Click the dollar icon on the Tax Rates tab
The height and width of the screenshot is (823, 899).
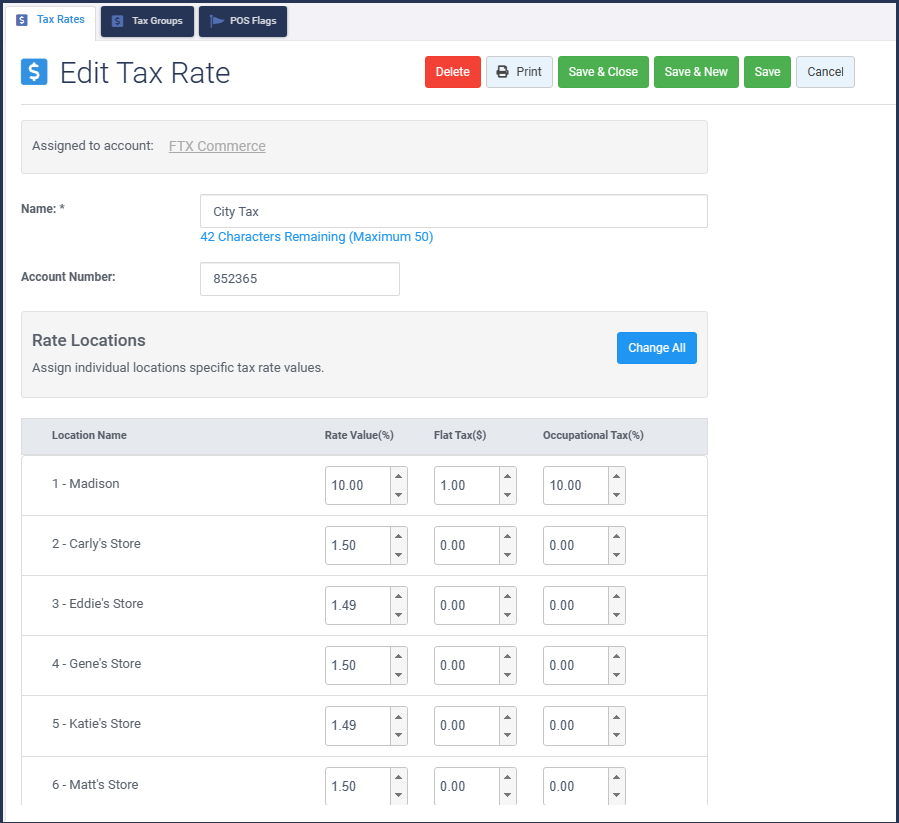click(x=21, y=19)
